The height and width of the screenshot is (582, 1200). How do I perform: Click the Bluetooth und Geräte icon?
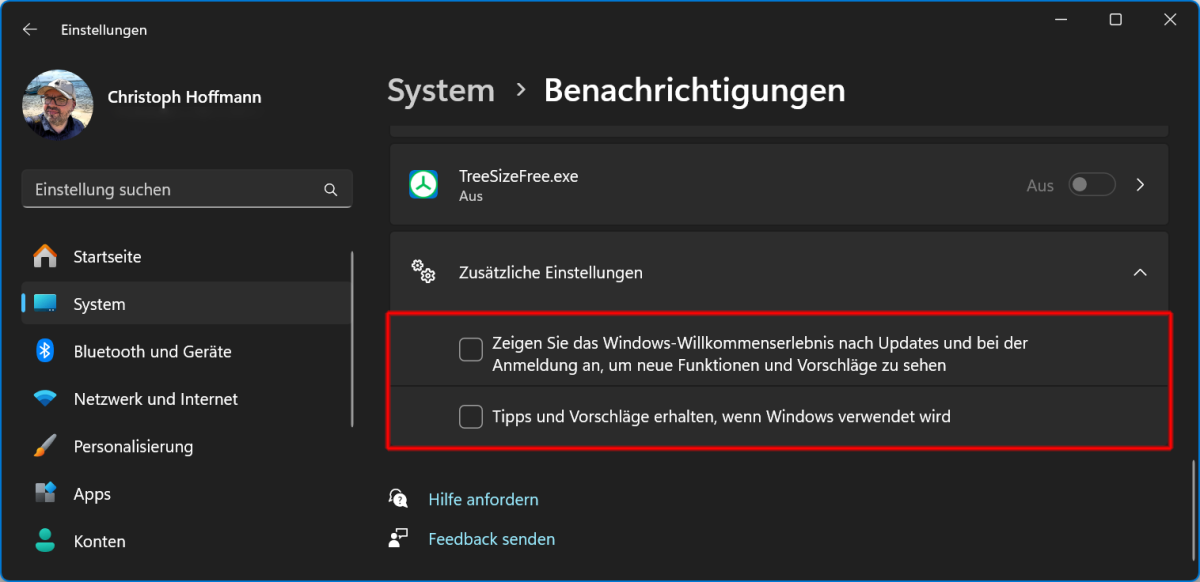(x=45, y=351)
